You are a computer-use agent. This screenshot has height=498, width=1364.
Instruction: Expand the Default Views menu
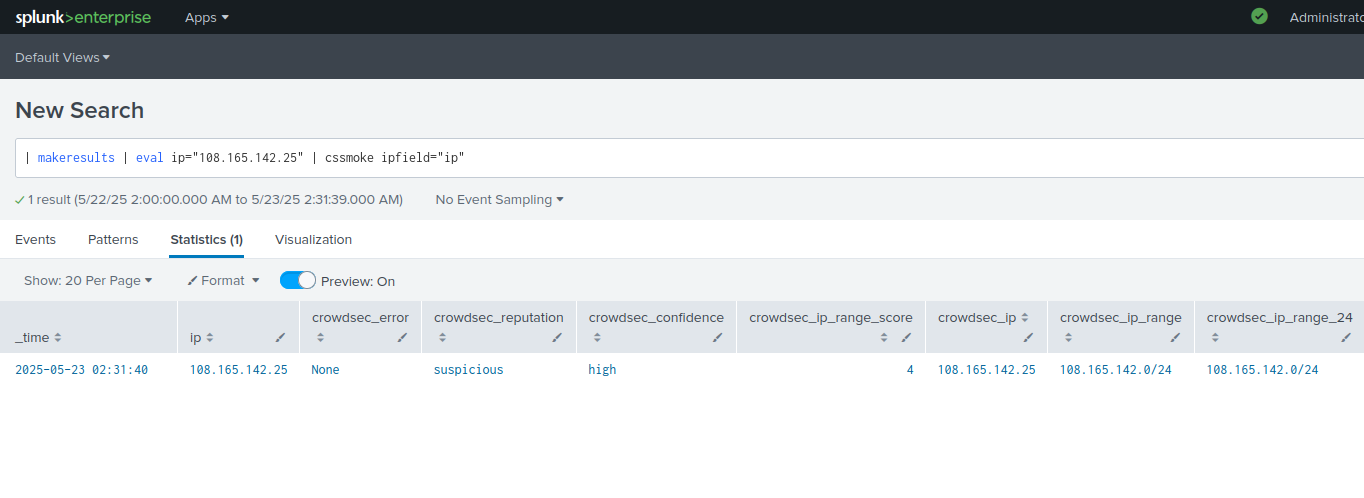[62, 58]
